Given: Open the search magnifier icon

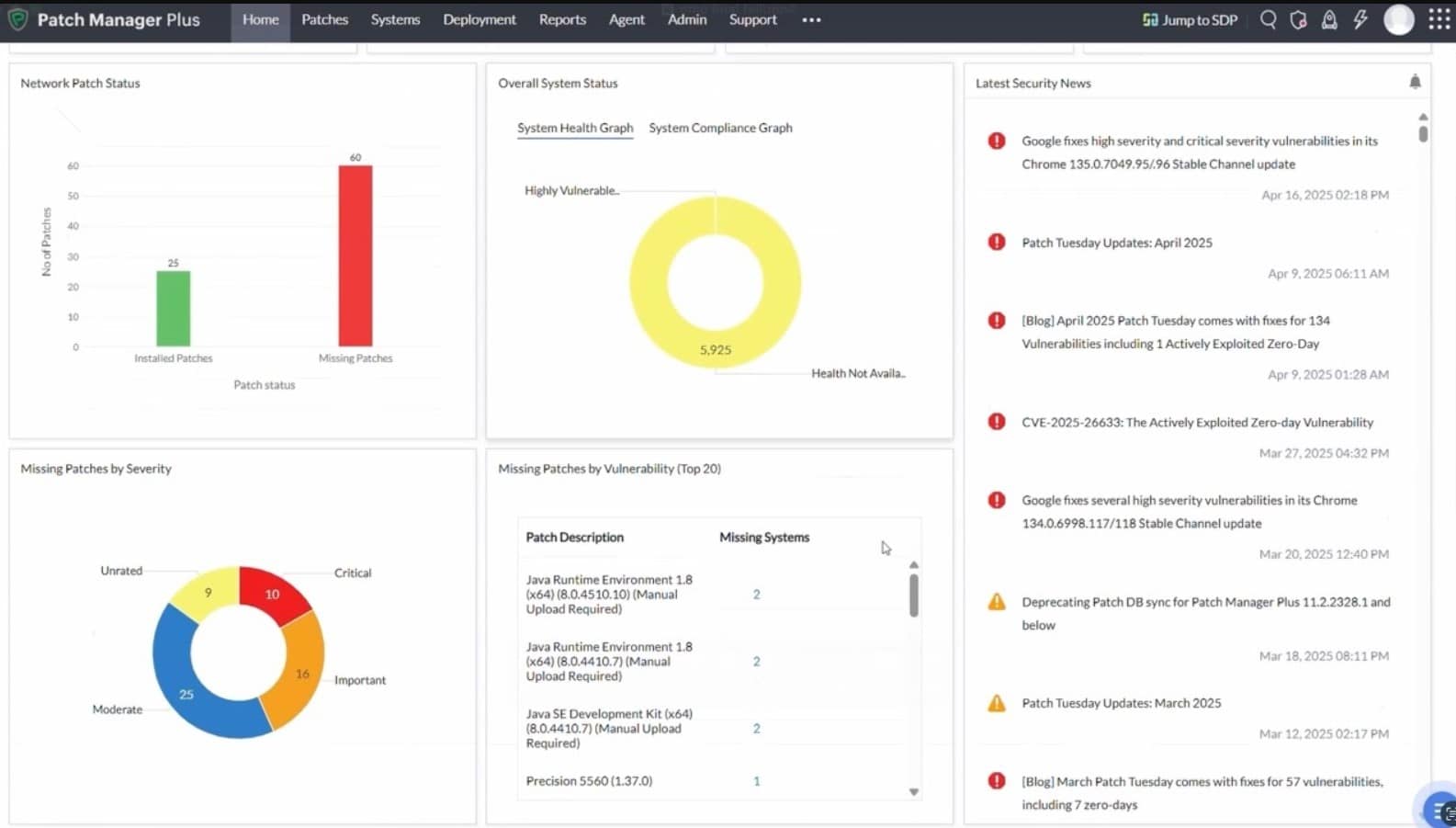Looking at the screenshot, I should [x=1268, y=19].
